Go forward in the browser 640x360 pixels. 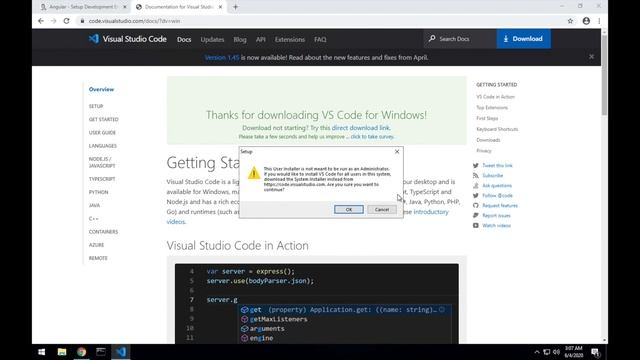(53, 21)
